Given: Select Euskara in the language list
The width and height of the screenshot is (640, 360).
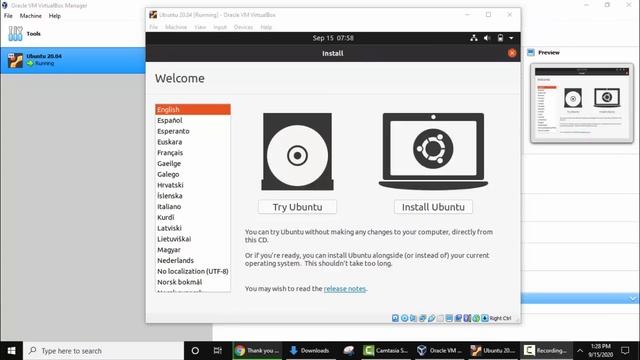Looking at the screenshot, I should tap(193, 142).
